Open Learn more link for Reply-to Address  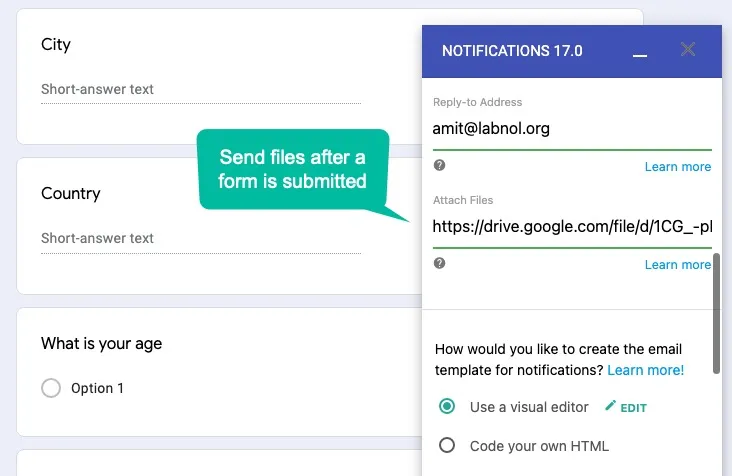[x=678, y=167]
